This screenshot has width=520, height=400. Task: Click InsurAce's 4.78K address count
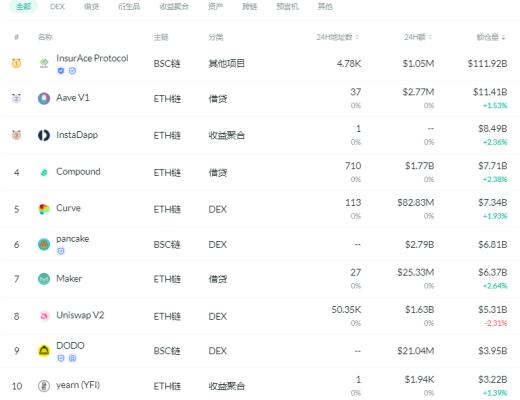(x=349, y=63)
